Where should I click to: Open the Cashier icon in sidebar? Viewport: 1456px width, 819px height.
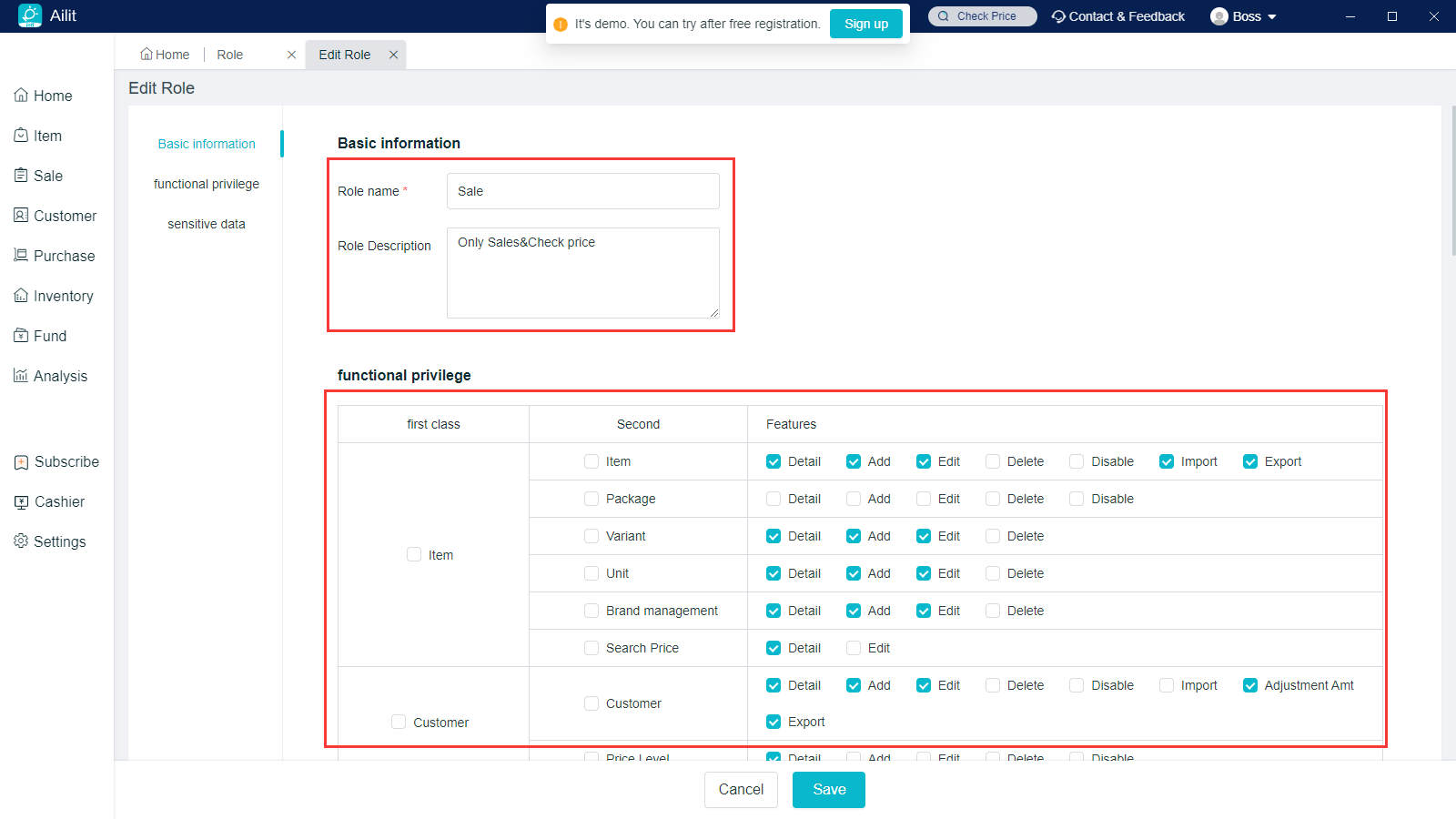(21, 501)
